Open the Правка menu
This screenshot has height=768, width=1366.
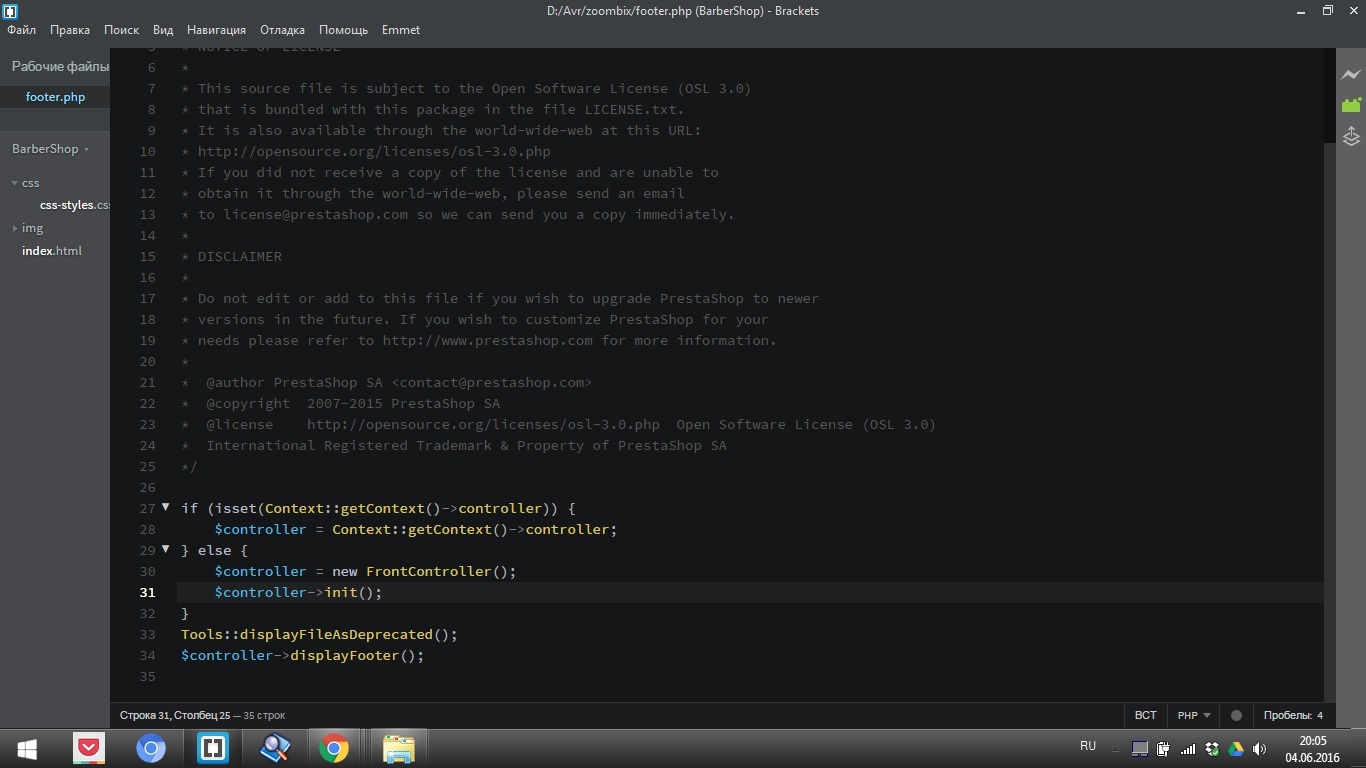pos(70,30)
